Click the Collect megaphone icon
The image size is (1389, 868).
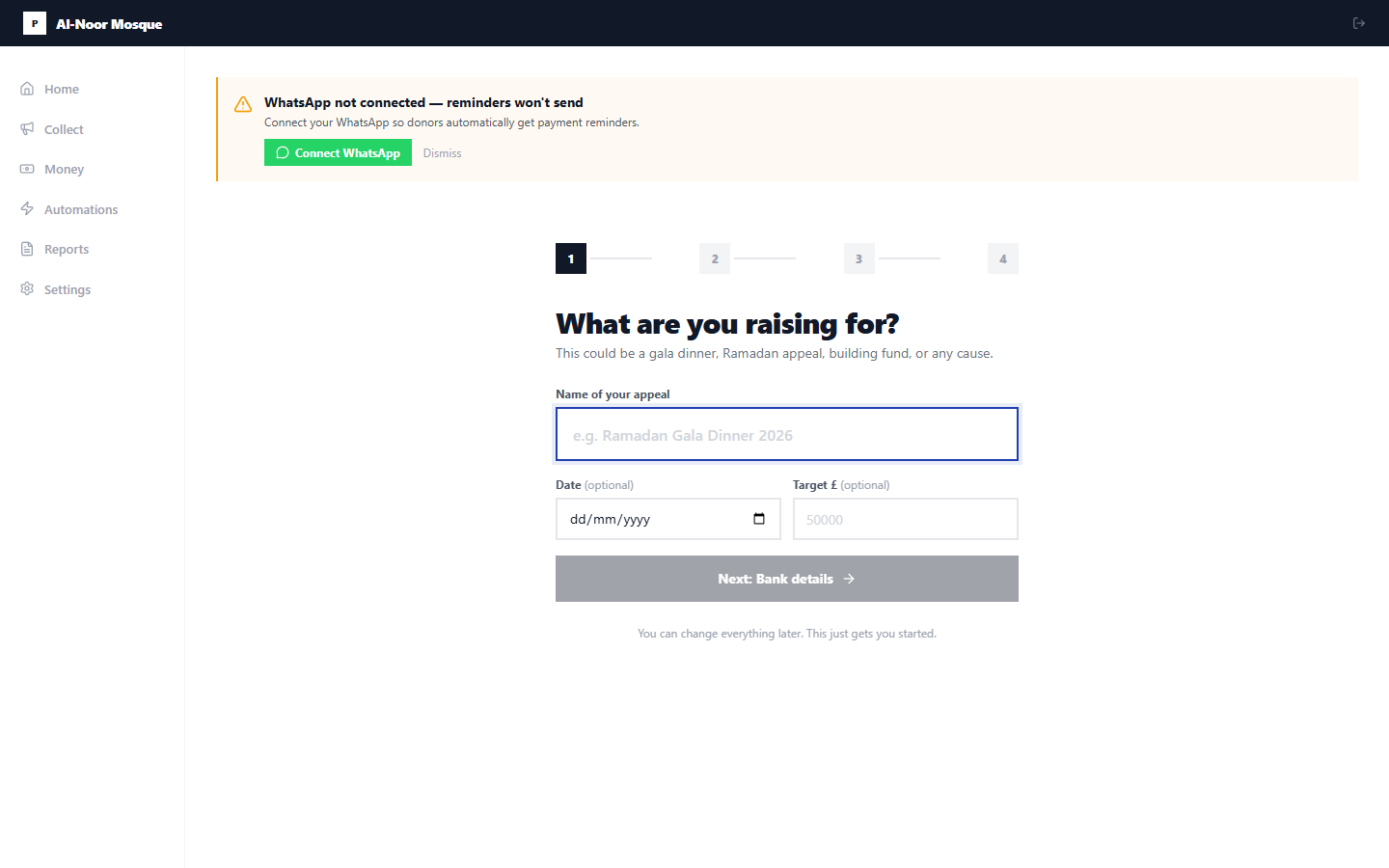point(27,129)
